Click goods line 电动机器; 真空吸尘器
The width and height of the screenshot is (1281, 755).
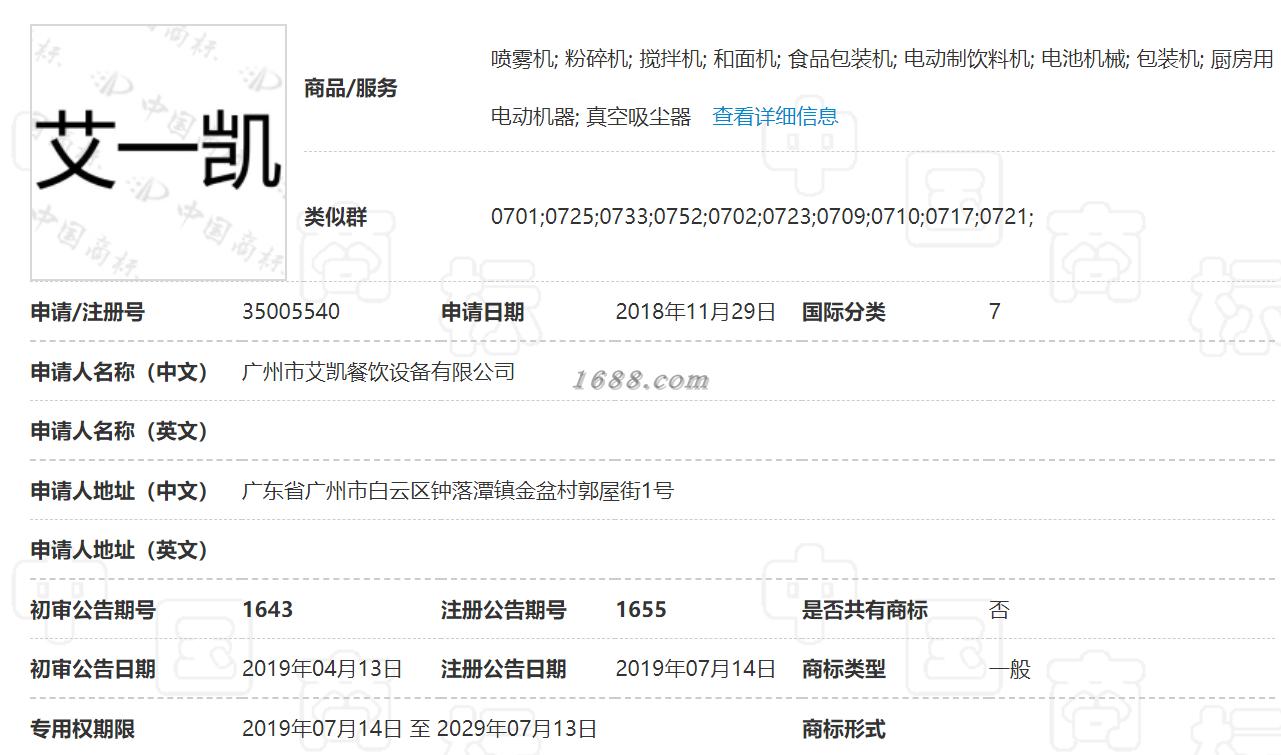click(x=591, y=117)
